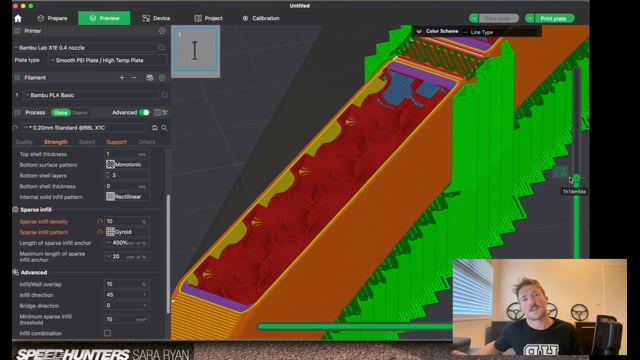640x360 pixels.
Task: Switch to the Prepare tab
Action: pyautogui.click(x=53, y=18)
